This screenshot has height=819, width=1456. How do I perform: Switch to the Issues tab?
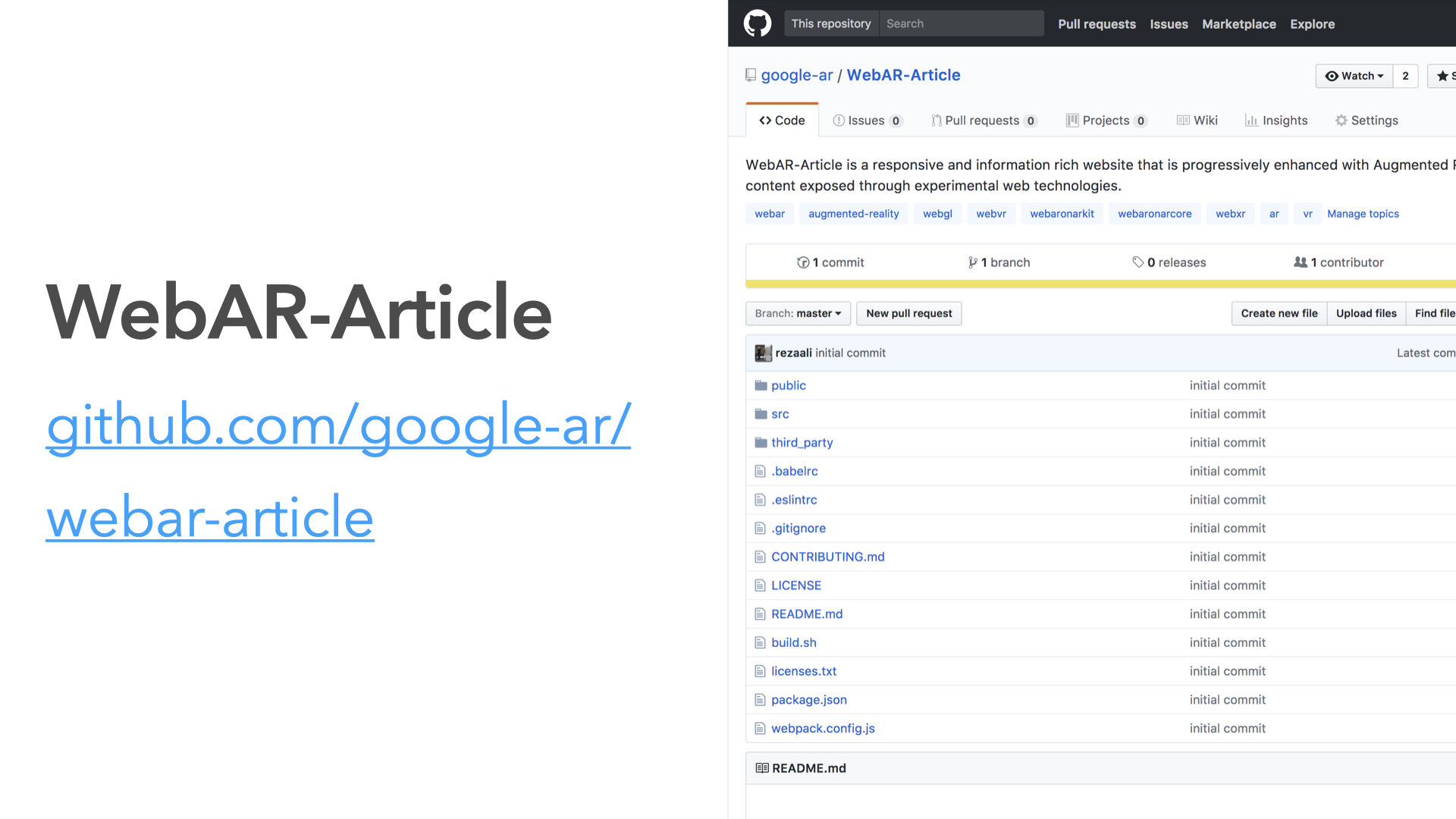coord(867,121)
